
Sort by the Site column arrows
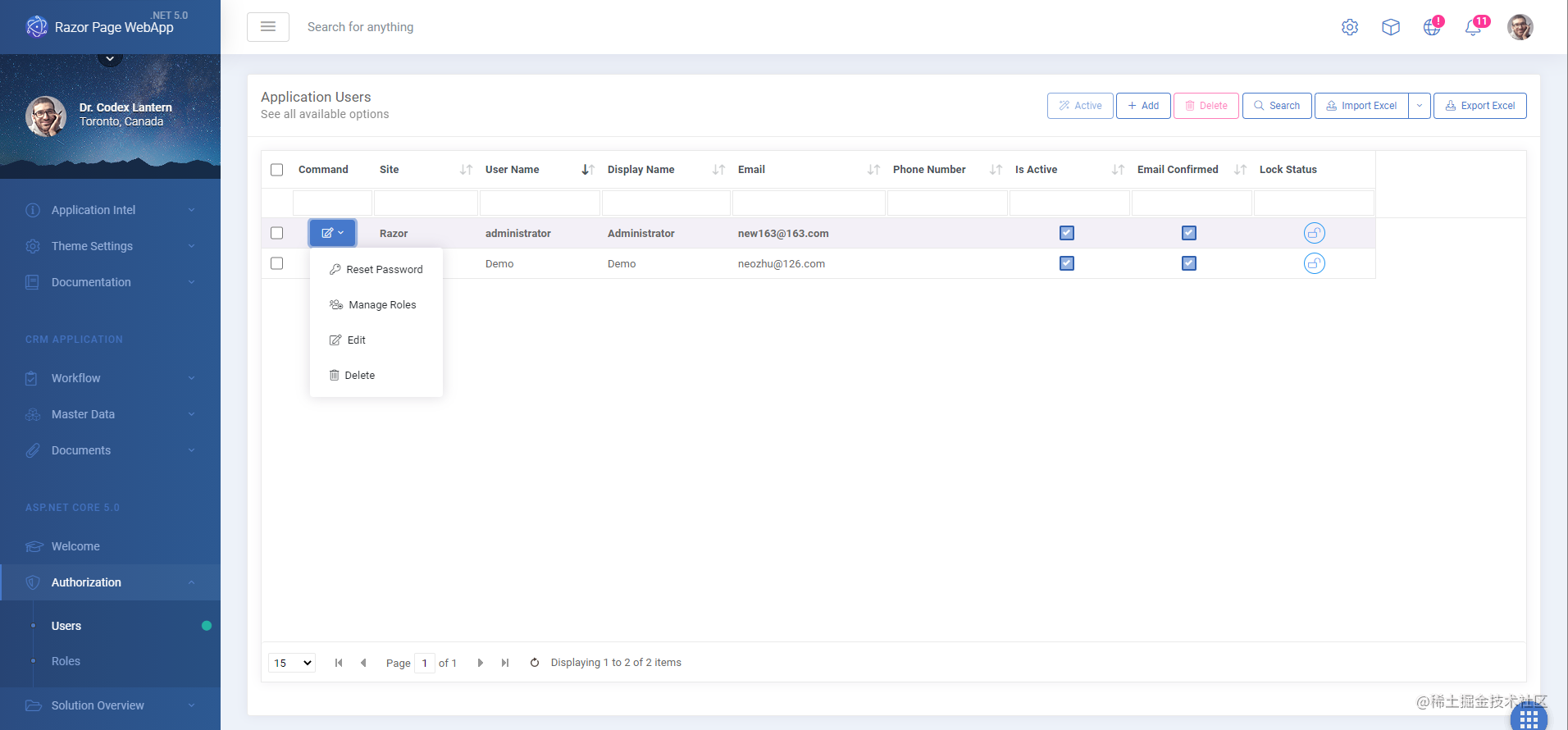coord(466,170)
